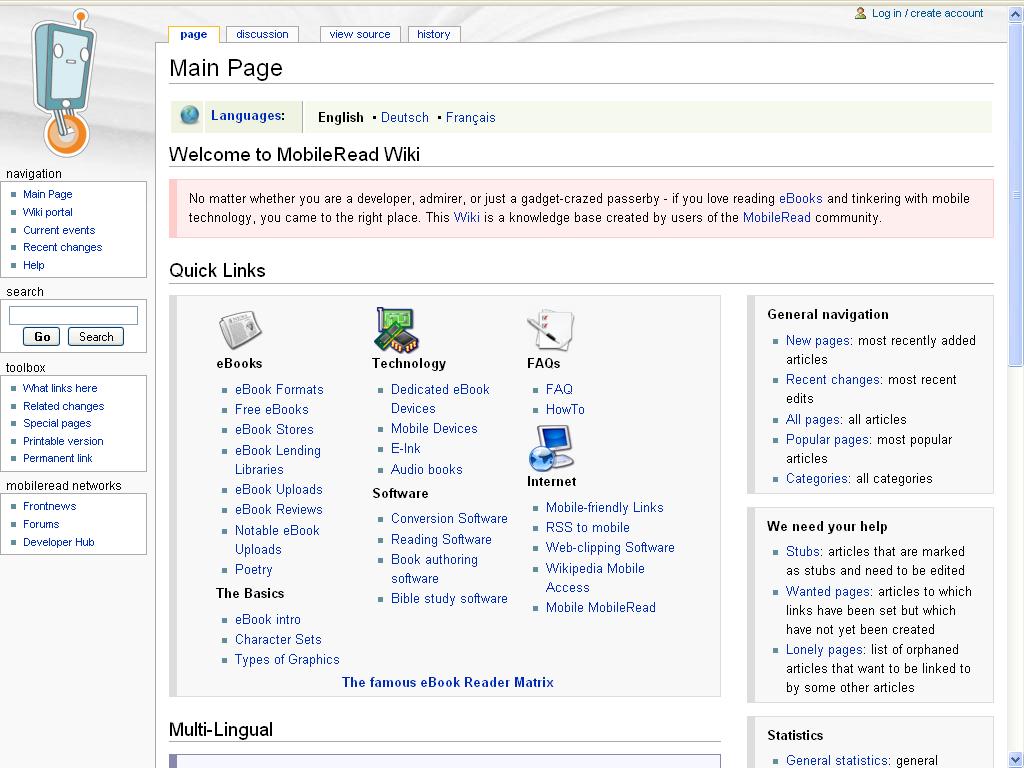Switch language to Deutsch
This screenshot has height=768, width=1024.
(x=405, y=118)
